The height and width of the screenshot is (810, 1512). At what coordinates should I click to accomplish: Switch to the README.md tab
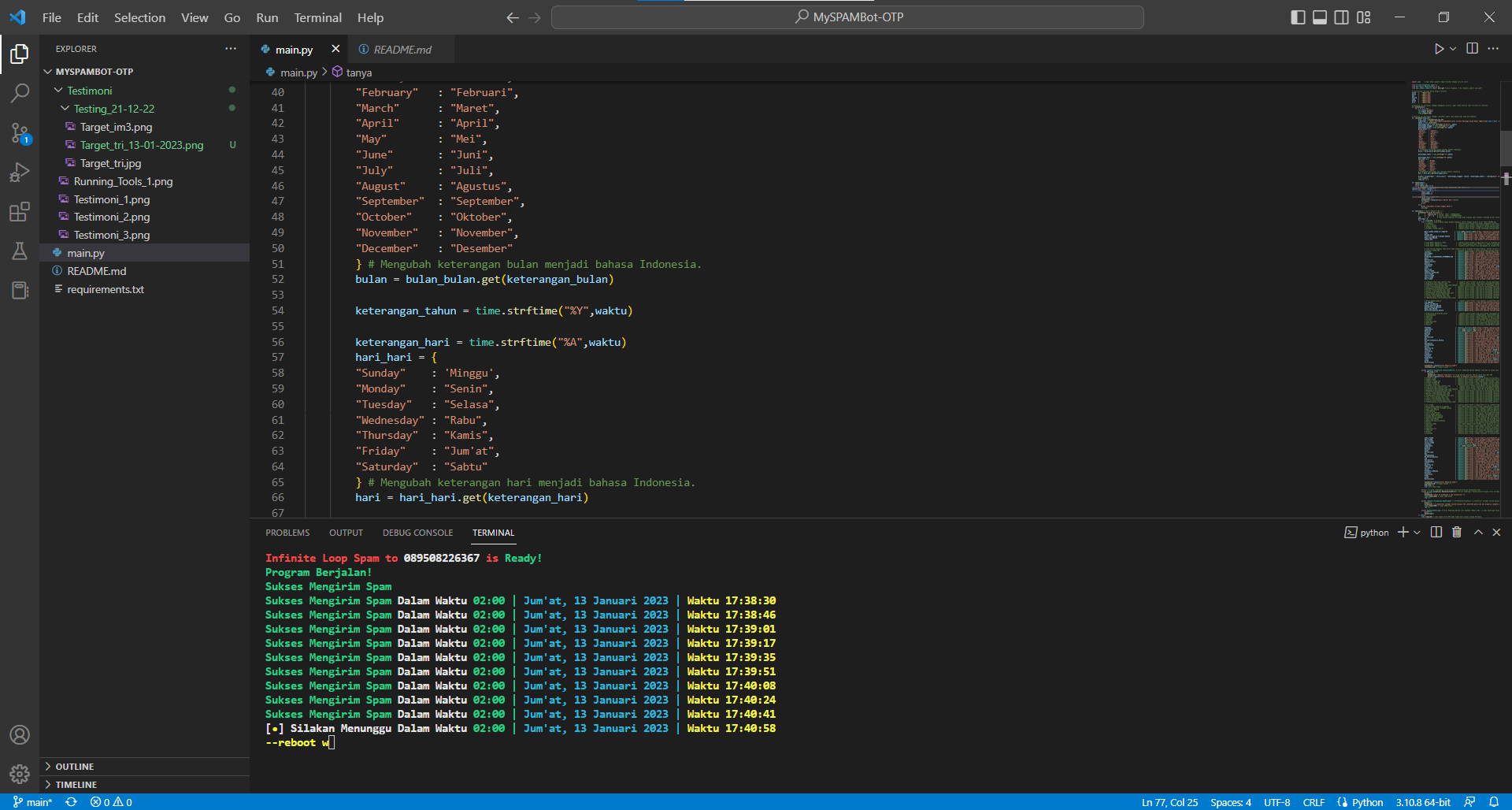(x=402, y=50)
